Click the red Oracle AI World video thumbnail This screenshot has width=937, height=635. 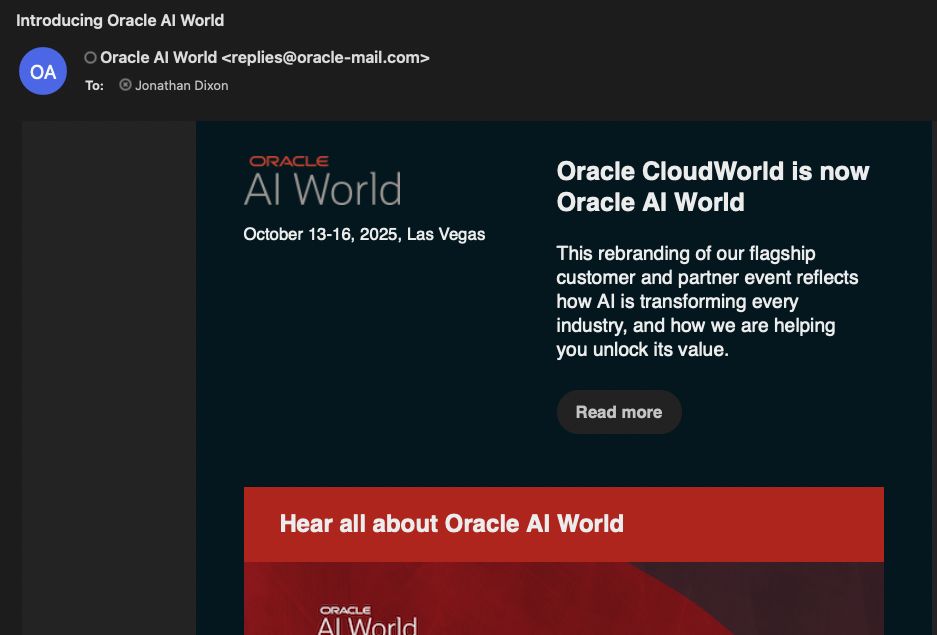point(564,598)
